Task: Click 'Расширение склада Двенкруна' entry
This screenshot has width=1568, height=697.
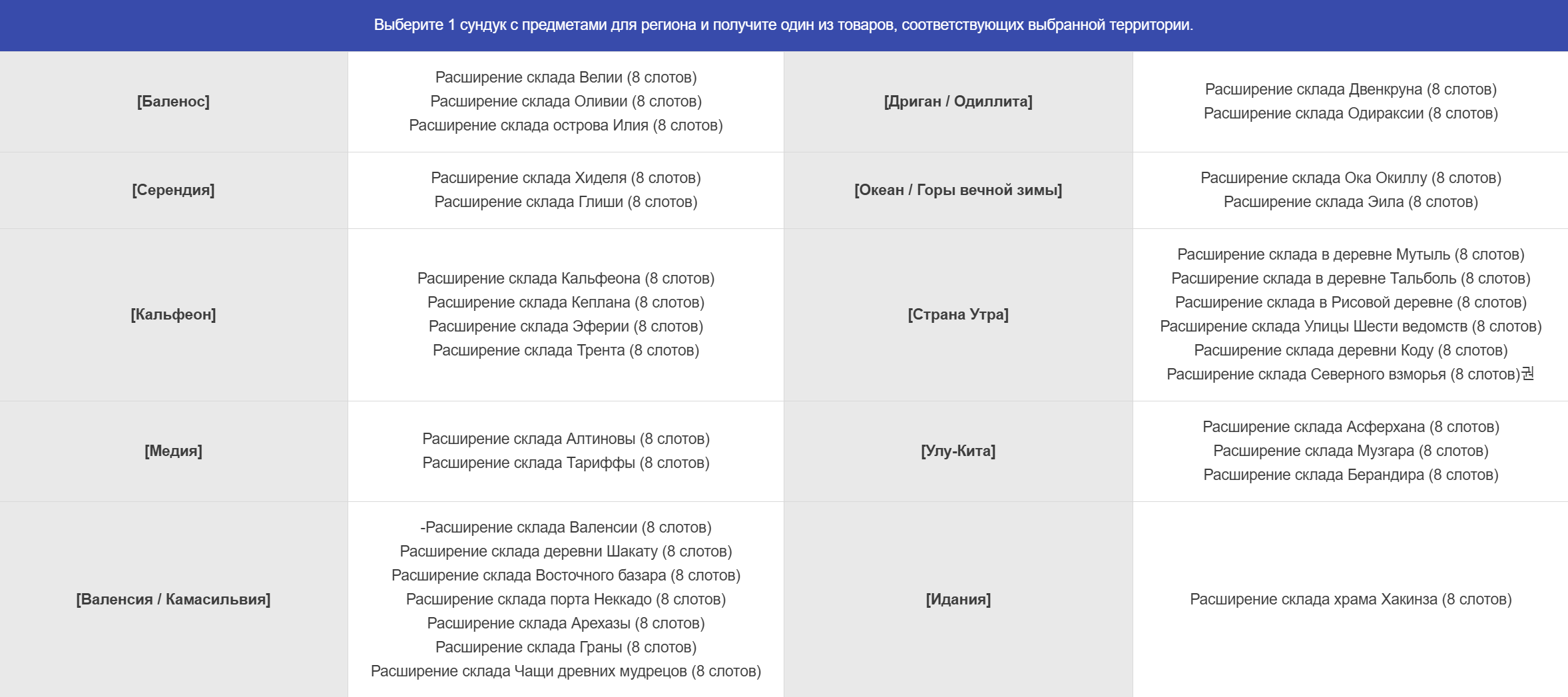Action: pyautogui.click(x=1351, y=89)
